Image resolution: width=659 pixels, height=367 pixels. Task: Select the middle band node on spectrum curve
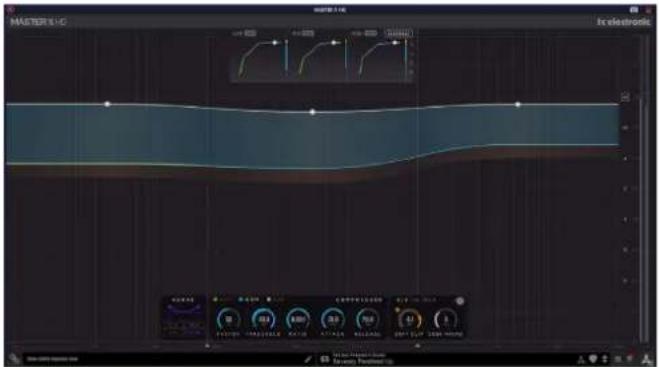coord(312,112)
